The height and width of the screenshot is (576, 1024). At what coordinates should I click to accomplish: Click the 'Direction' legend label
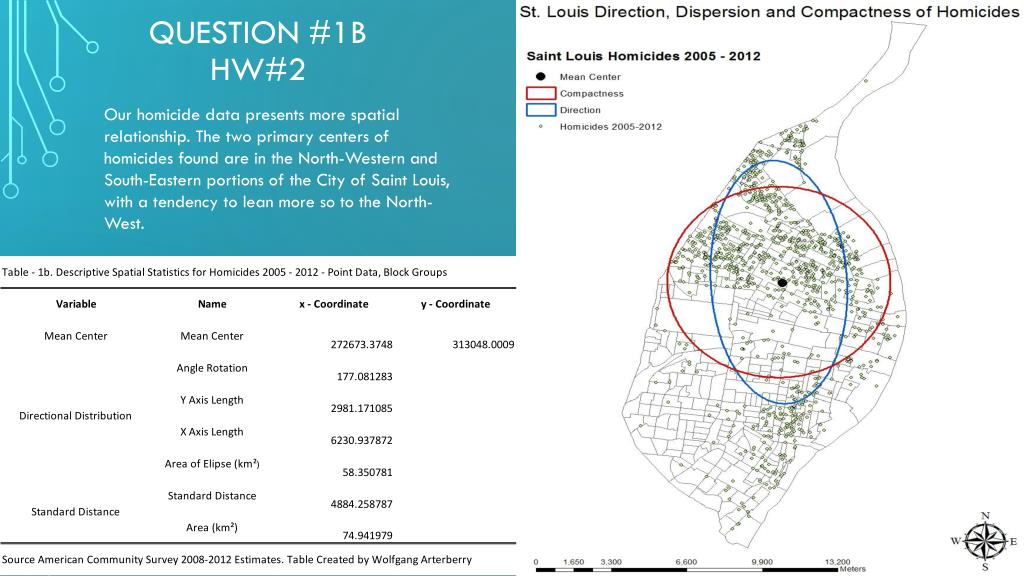tap(580, 110)
